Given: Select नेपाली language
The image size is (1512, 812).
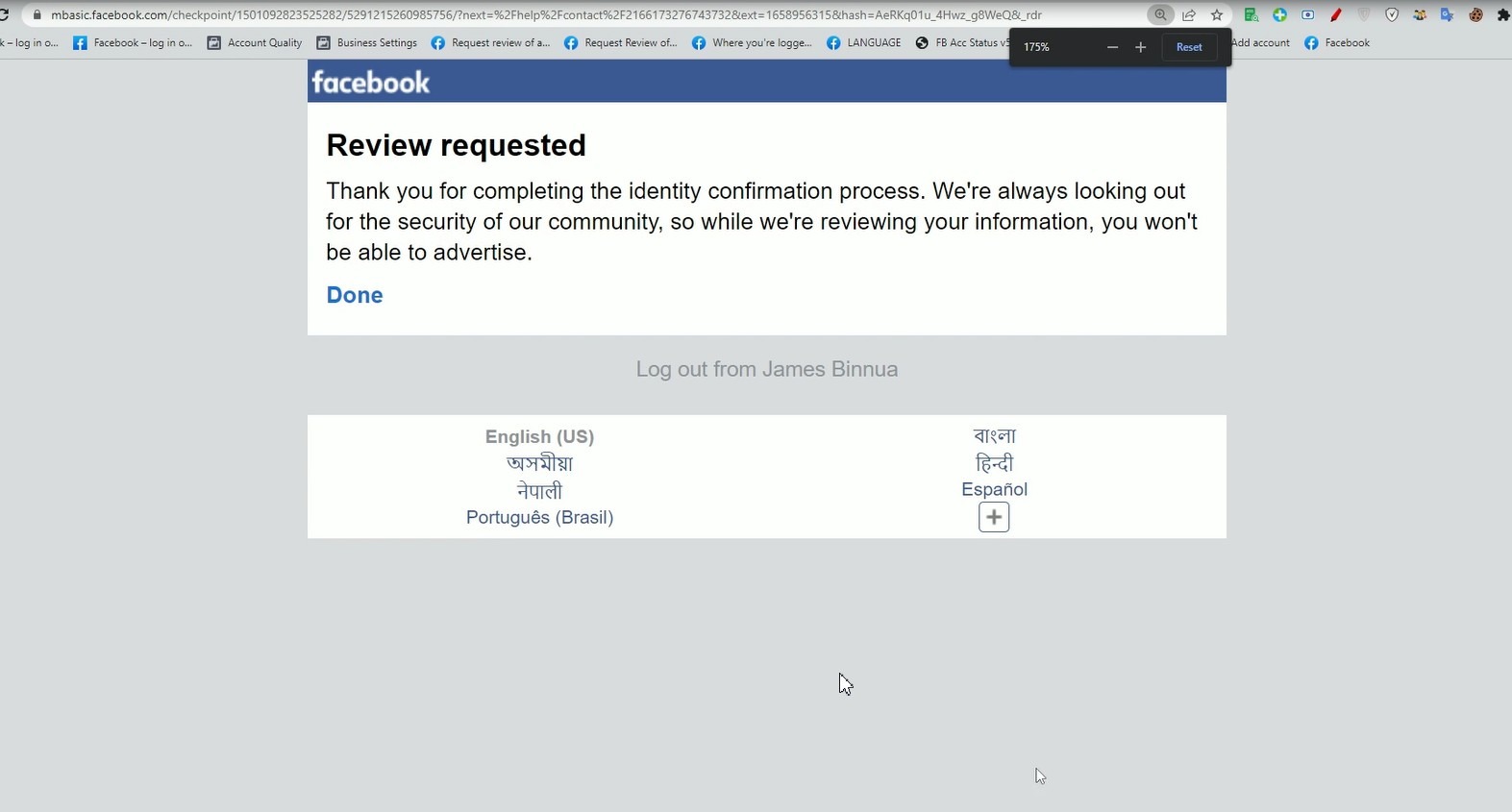Looking at the screenshot, I should [x=539, y=490].
